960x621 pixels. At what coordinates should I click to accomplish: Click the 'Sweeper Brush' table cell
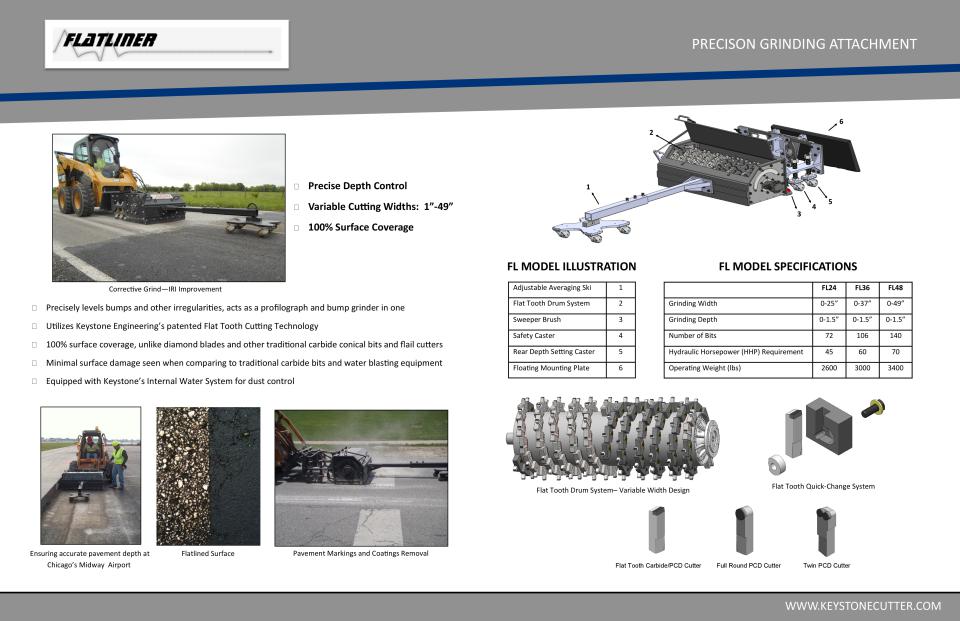pos(557,320)
